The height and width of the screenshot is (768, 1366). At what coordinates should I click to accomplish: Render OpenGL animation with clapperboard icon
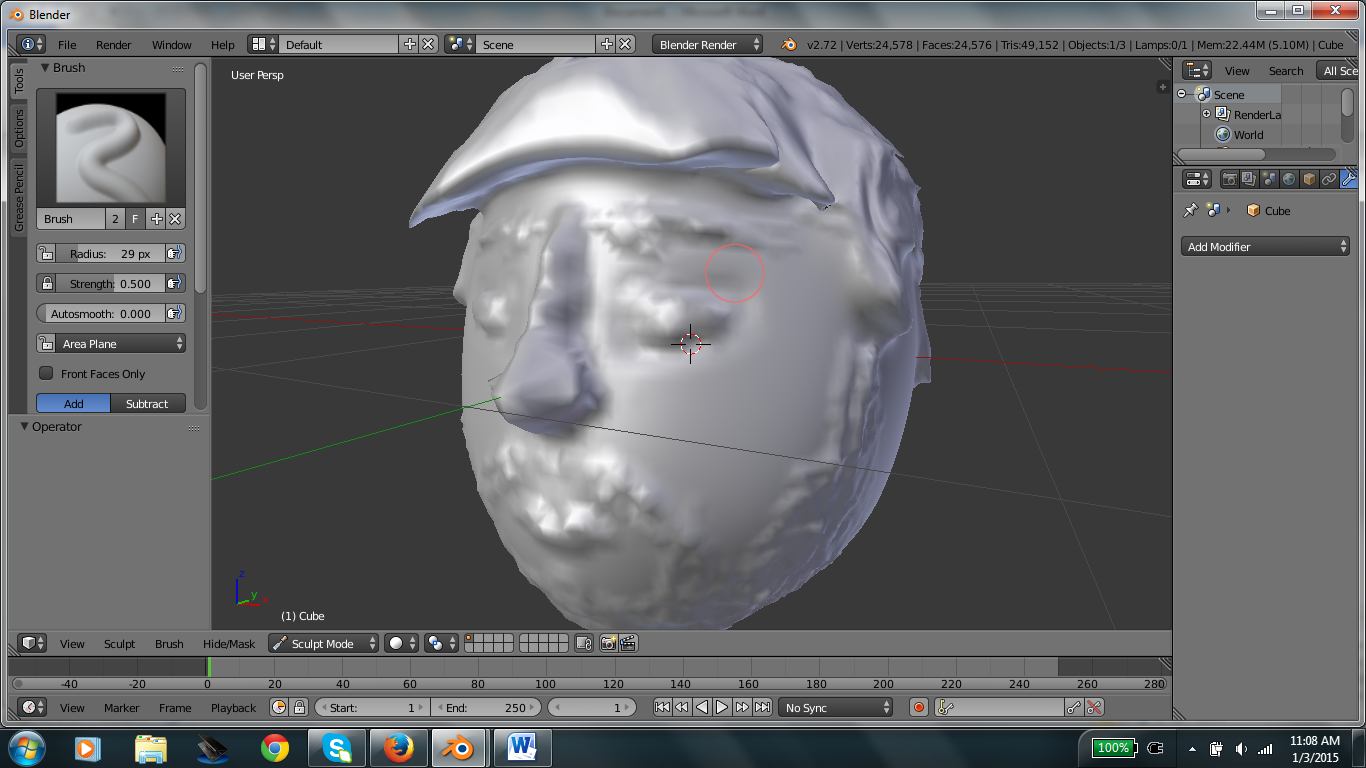628,643
